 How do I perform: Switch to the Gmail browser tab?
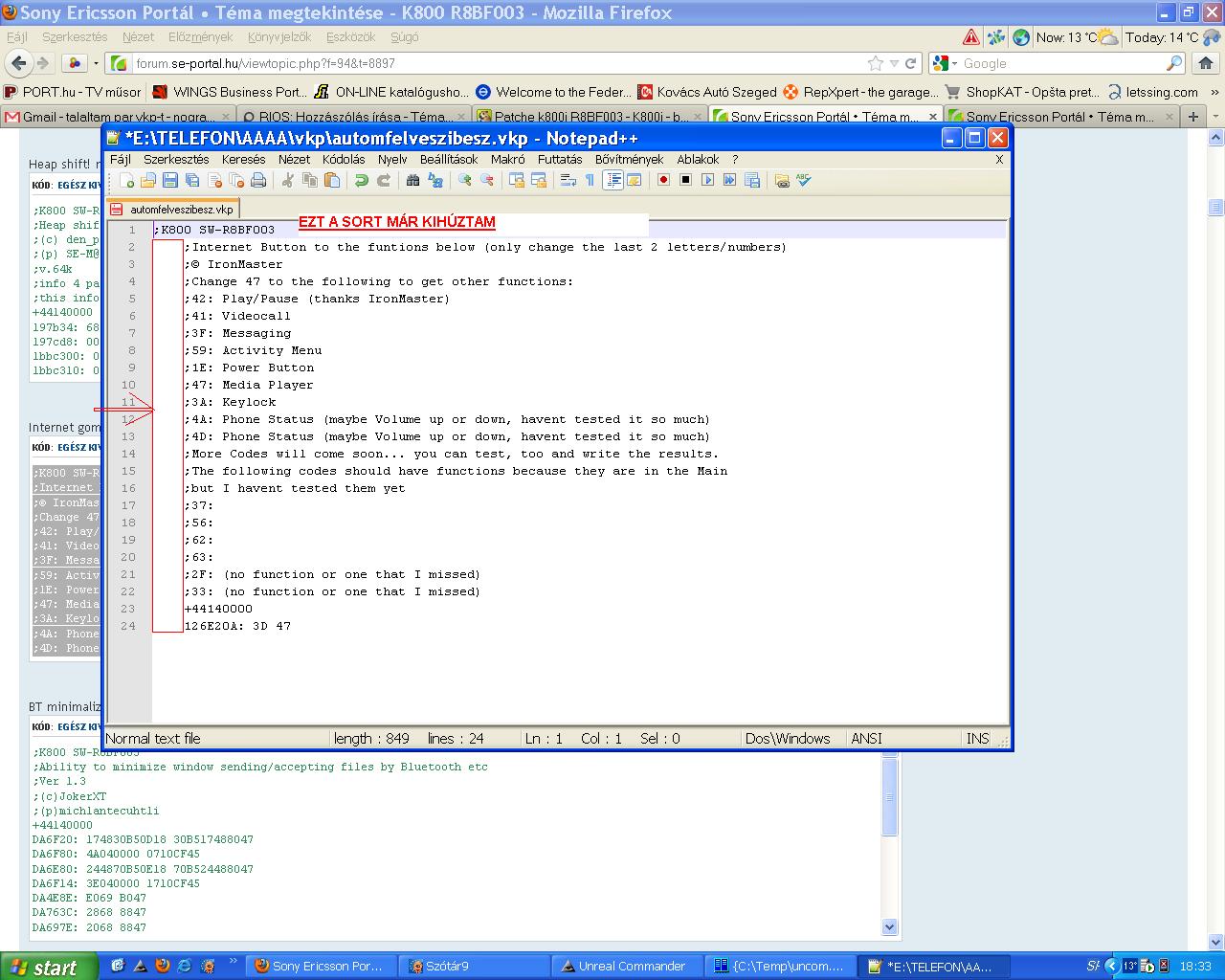(116, 117)
